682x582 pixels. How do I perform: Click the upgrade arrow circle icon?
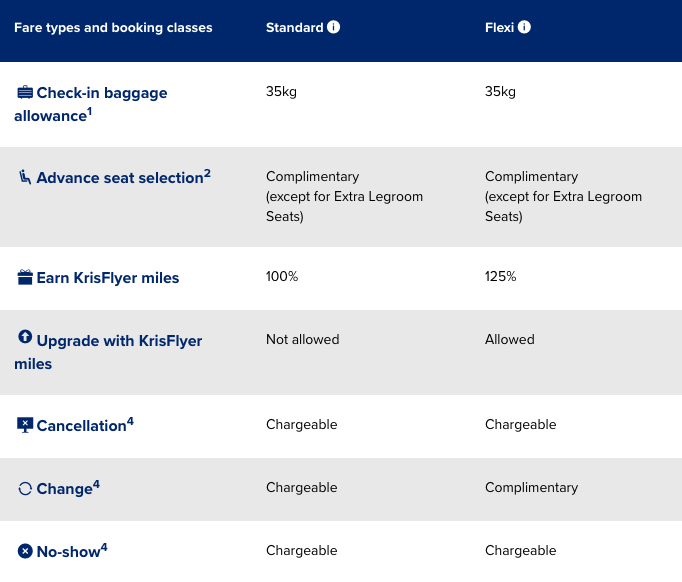[25, 338]
